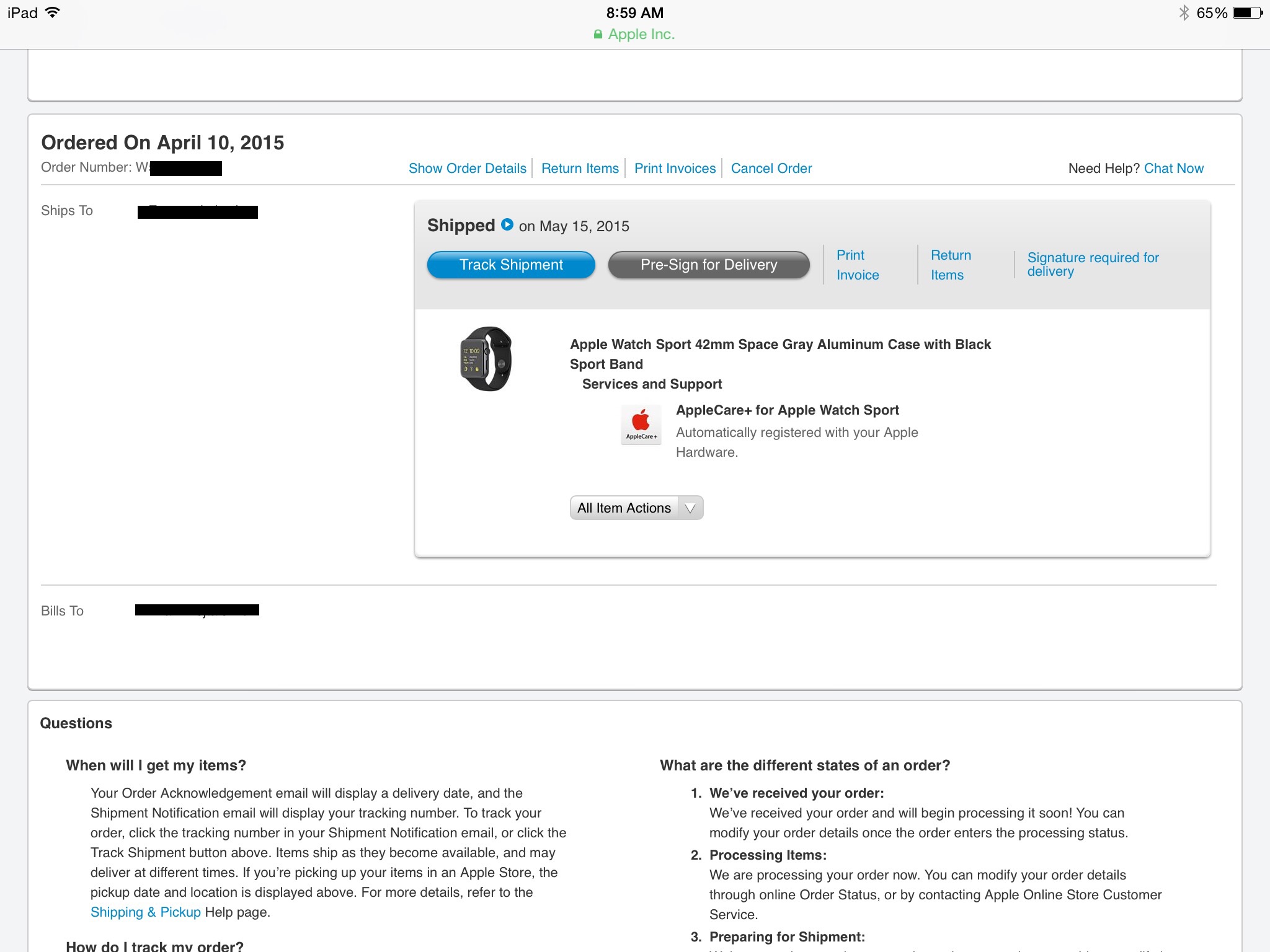Click the Track Shipment button
The width and height of the screenshot is (1270, 952).
click(511, 265)
